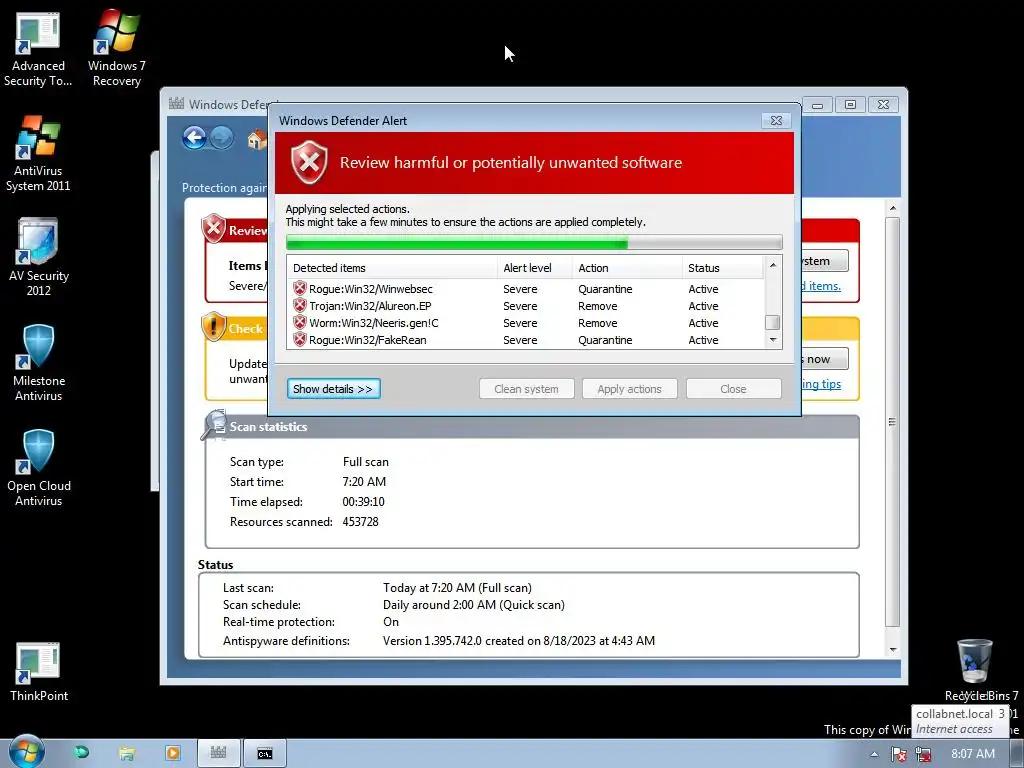Screen dimensions: 1024x768
Task: Click the detected items link behind the alert
Action: [x=821, y=285]
